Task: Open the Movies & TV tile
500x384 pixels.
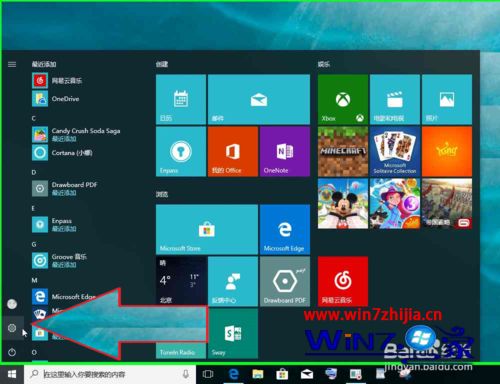Action: tap(395, 99)
